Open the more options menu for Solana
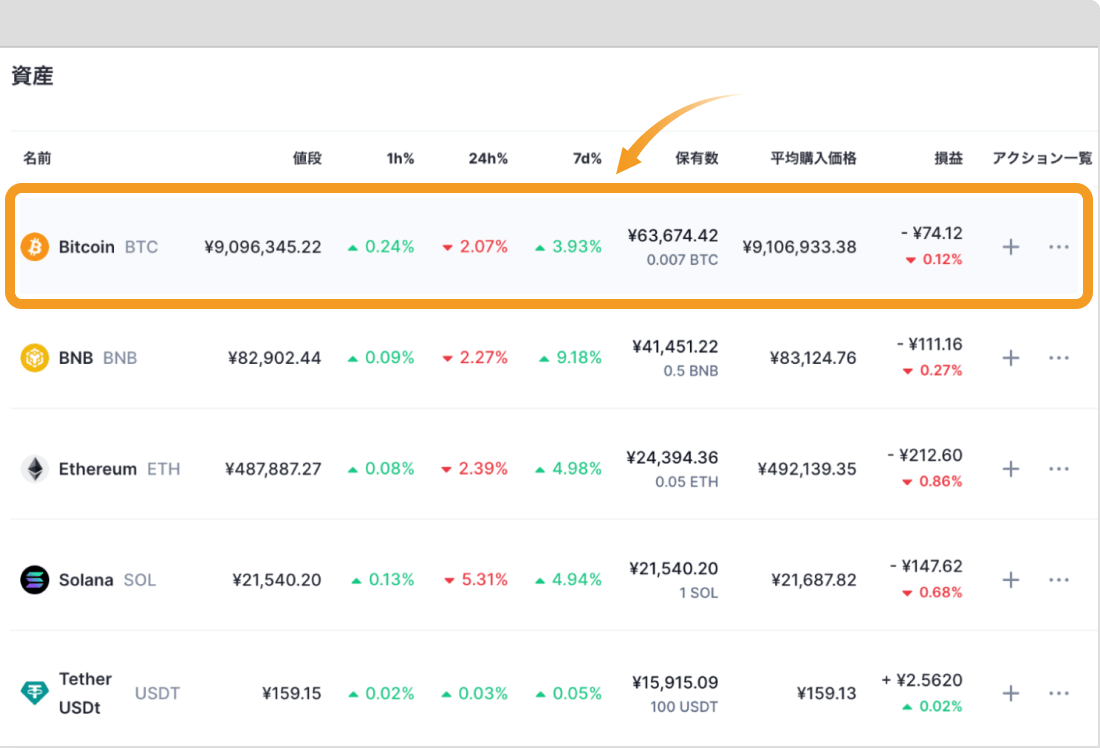Image resolution: width=1100 pixels, height=748 pixels. click(1059, 580)
